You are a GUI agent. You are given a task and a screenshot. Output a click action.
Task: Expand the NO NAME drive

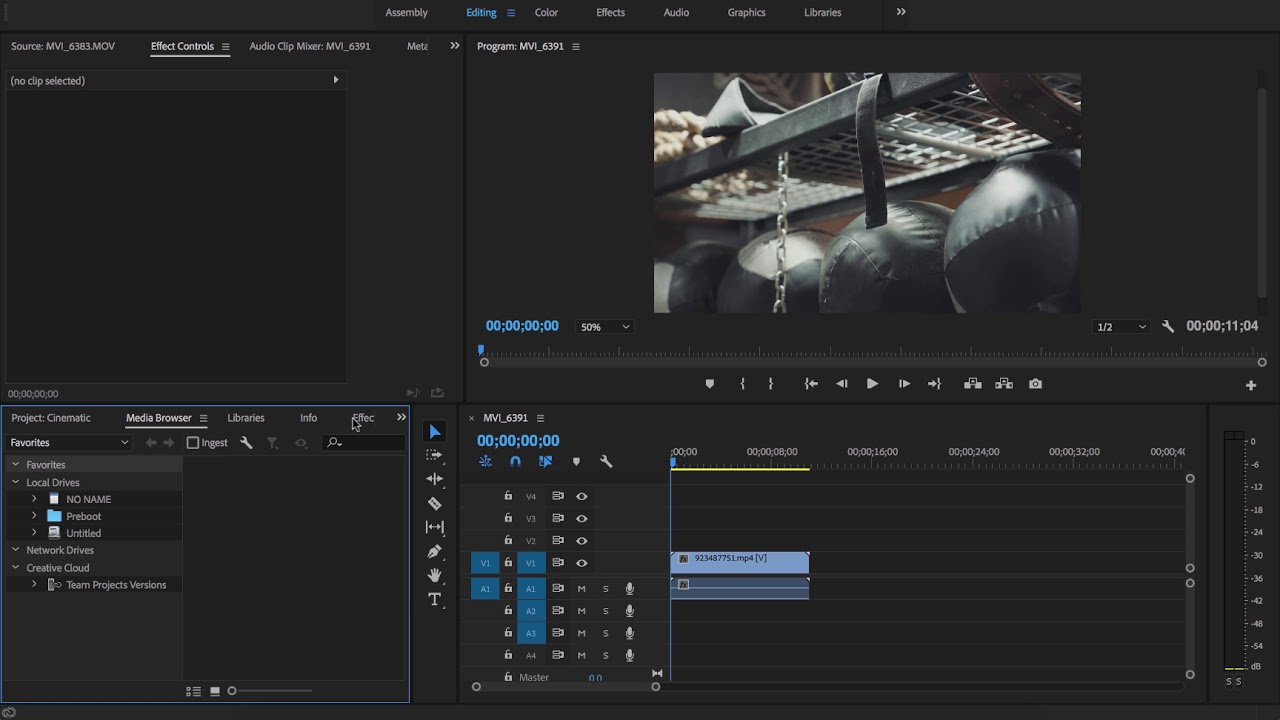click(34, 499)
